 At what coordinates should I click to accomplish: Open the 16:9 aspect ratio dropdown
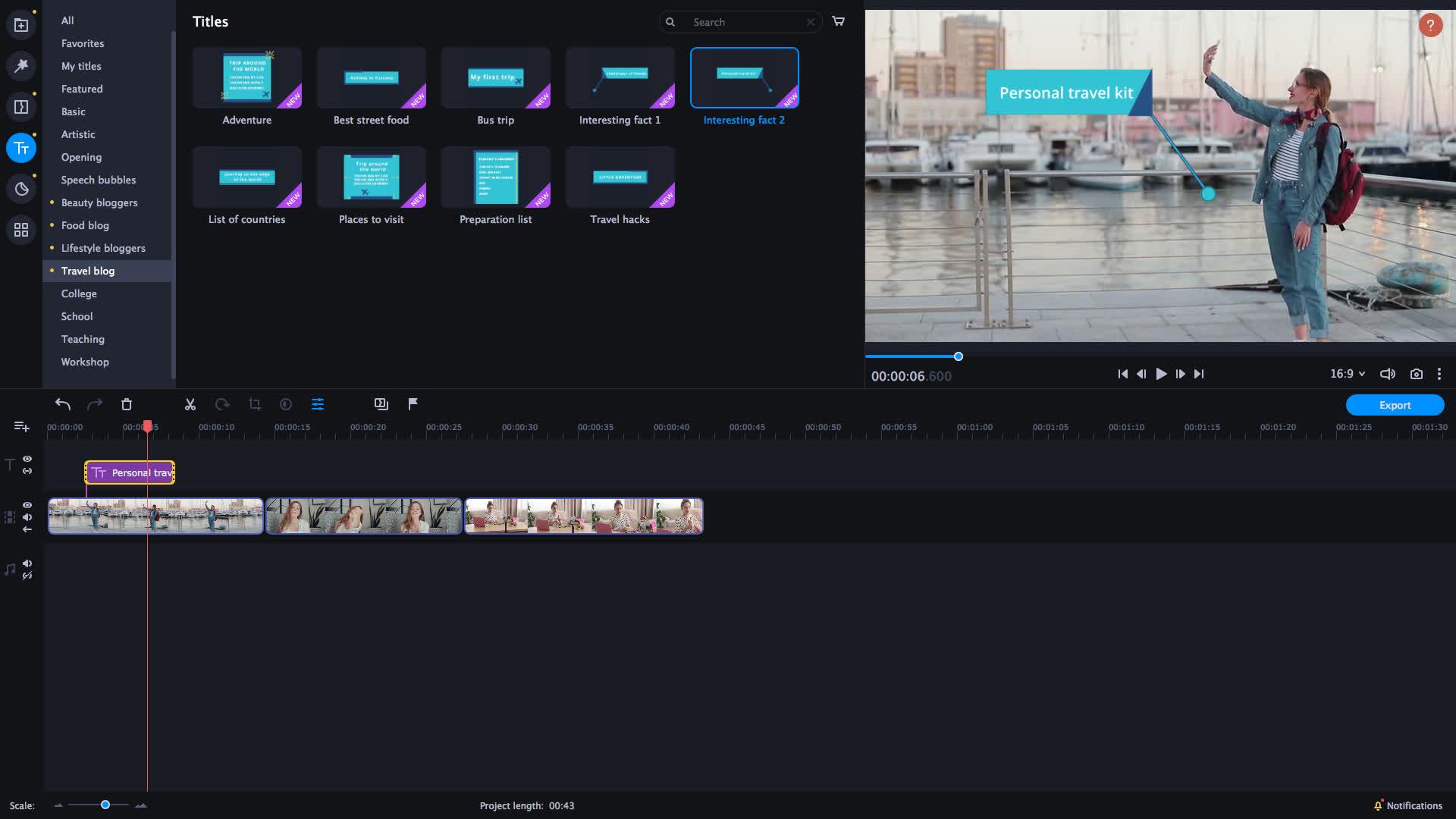[x=1346, y=373]
